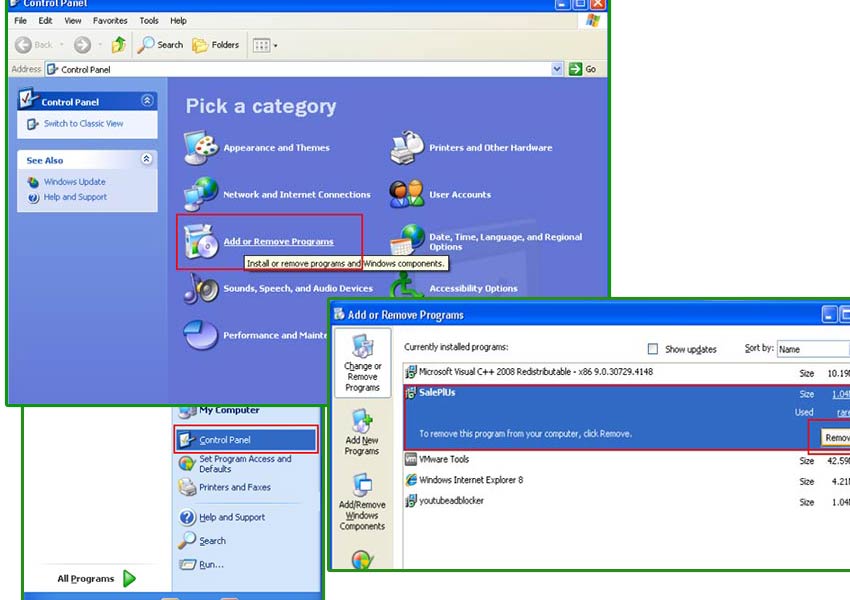Image resolution: width=850 pixels, height=600 pixels.
Task: Click the Add or Remove Programs icon
Action: pyautogui.click(x=201, y=241)
